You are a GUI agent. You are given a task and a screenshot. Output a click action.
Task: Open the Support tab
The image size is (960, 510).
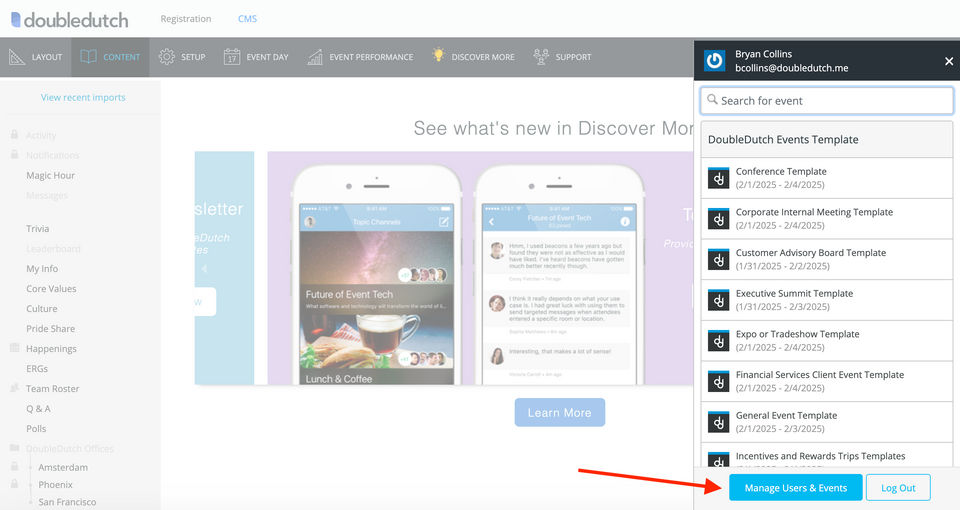(562, 57)
